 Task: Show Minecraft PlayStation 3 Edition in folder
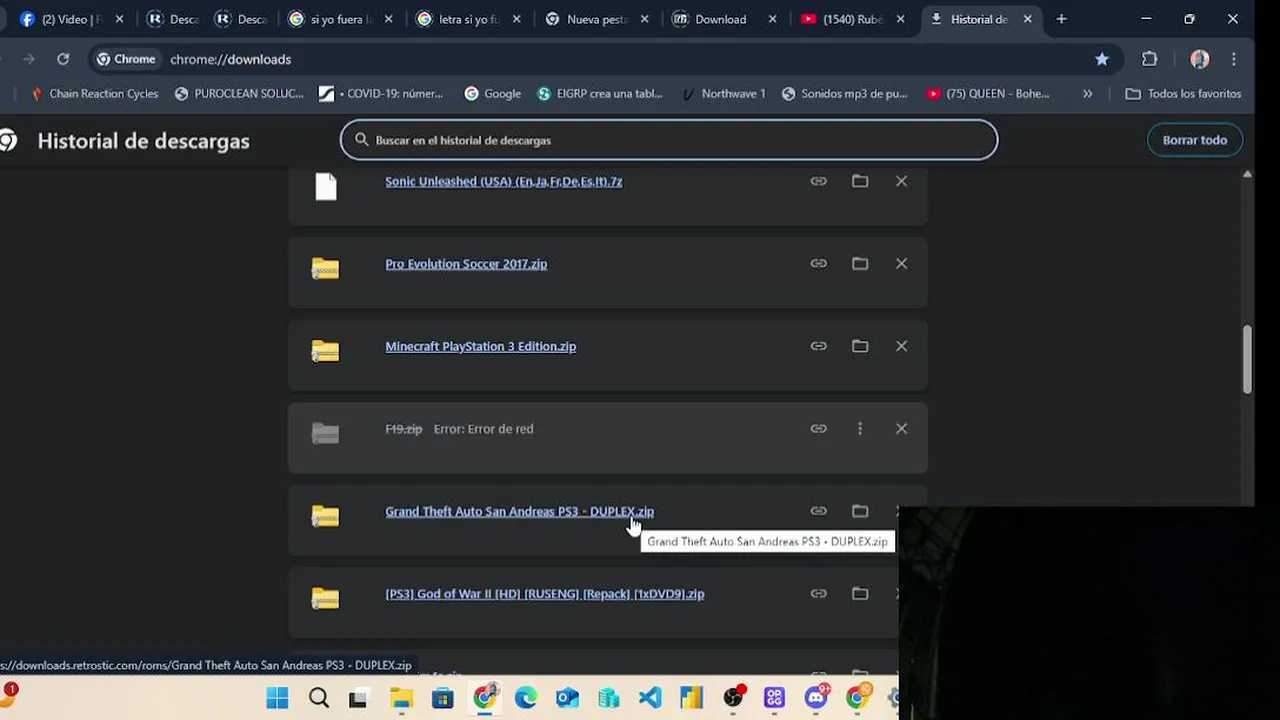(860, 346)
